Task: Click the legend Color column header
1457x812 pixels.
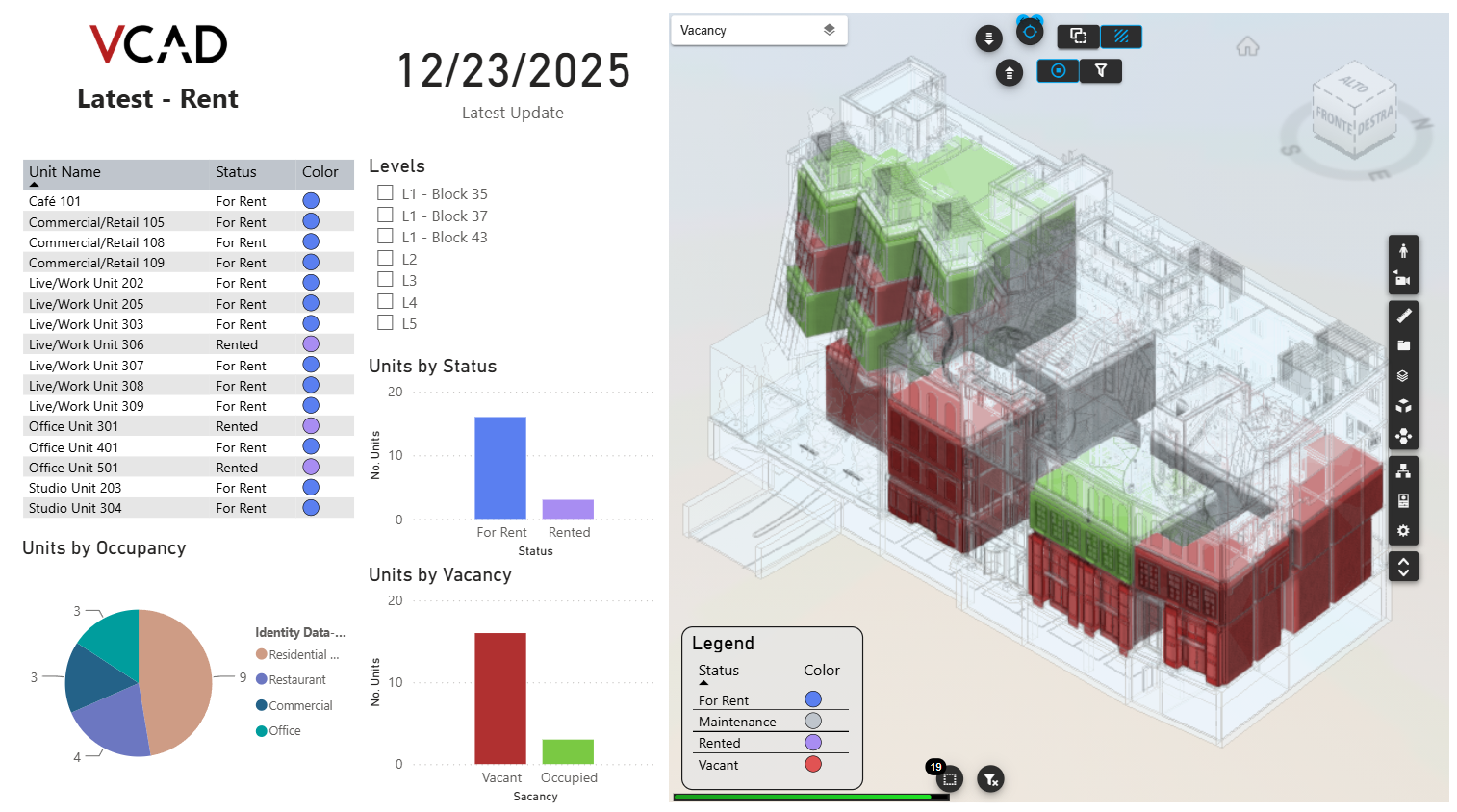Action: (x=822, y=671)
